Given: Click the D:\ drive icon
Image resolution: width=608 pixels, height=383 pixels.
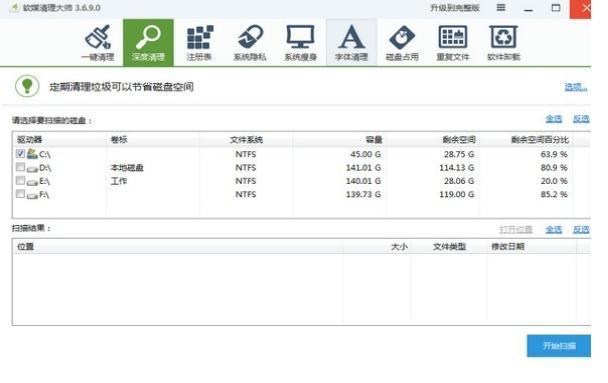Looking at the screenshot, I should click(32, 168).
